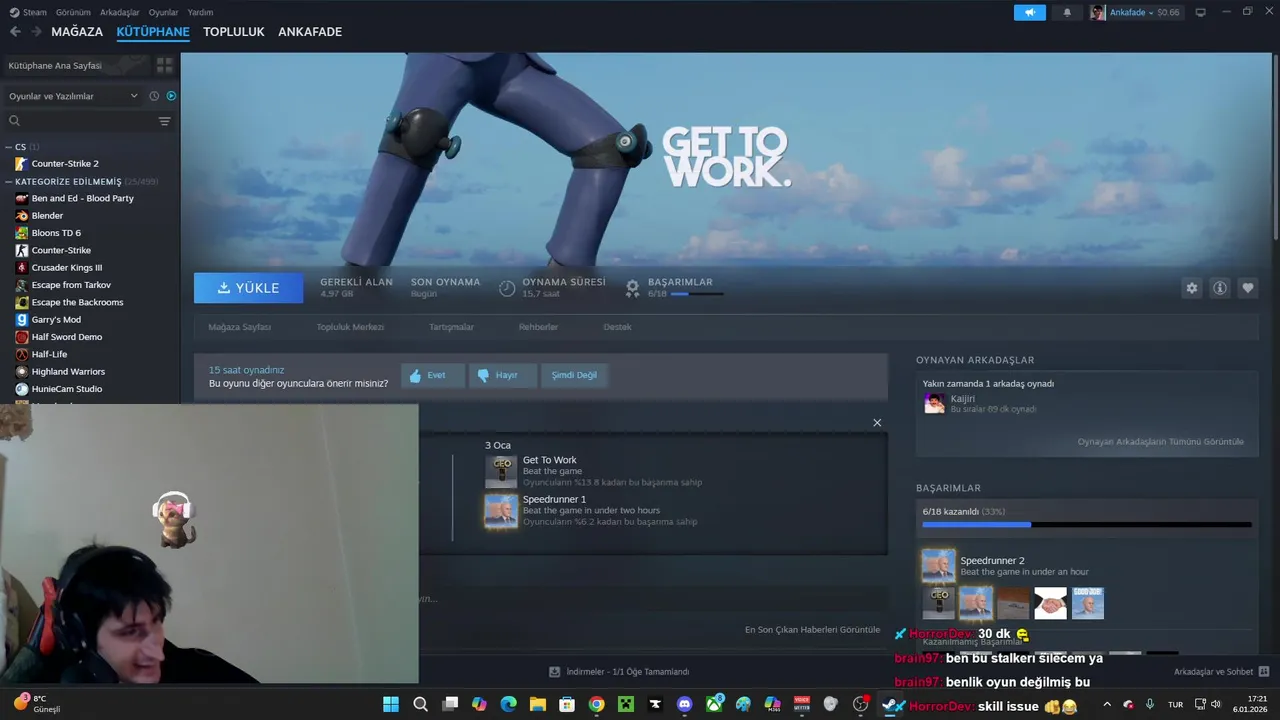Open Mağaza Sayfası link
1280x720 pixels.
click(239, 327)
